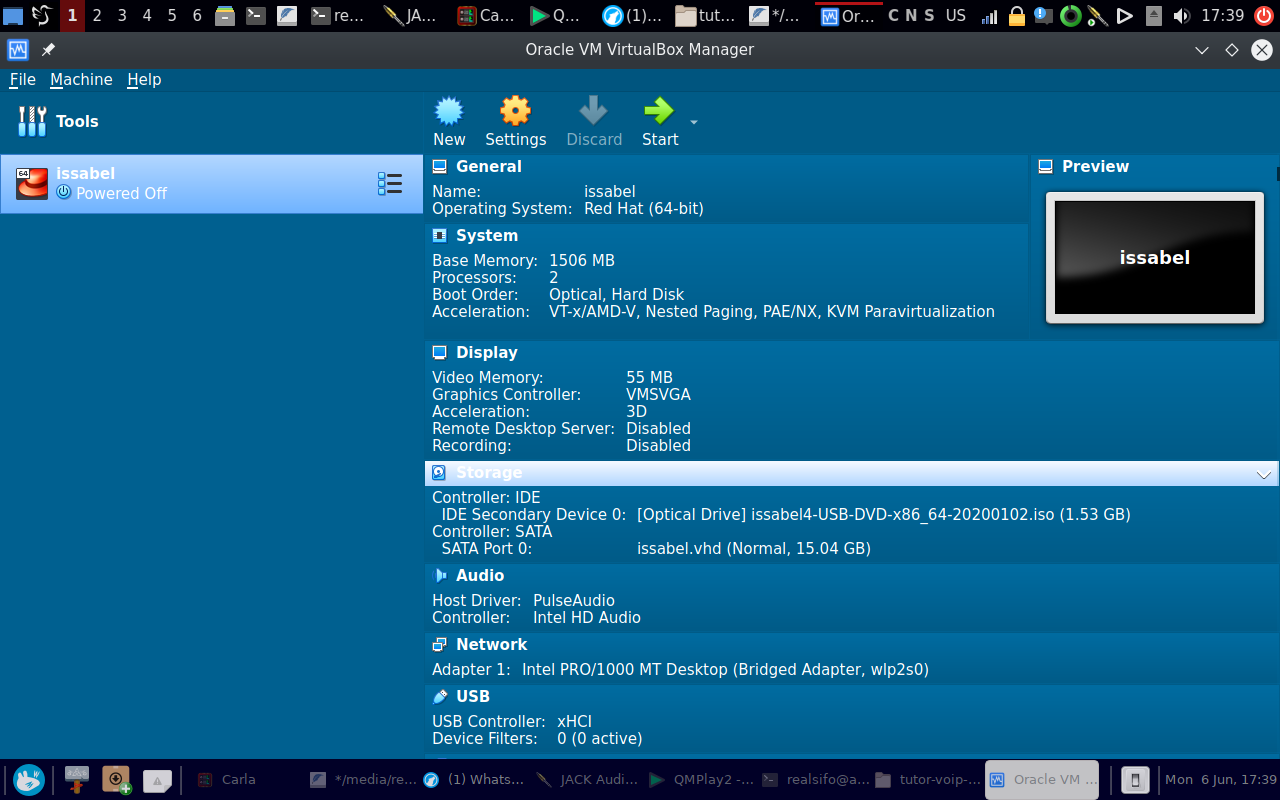Switch to QMPlay2 taskbar item
Image resolution: width=1280 pixels, height=800 pixels.
[700, 780]
